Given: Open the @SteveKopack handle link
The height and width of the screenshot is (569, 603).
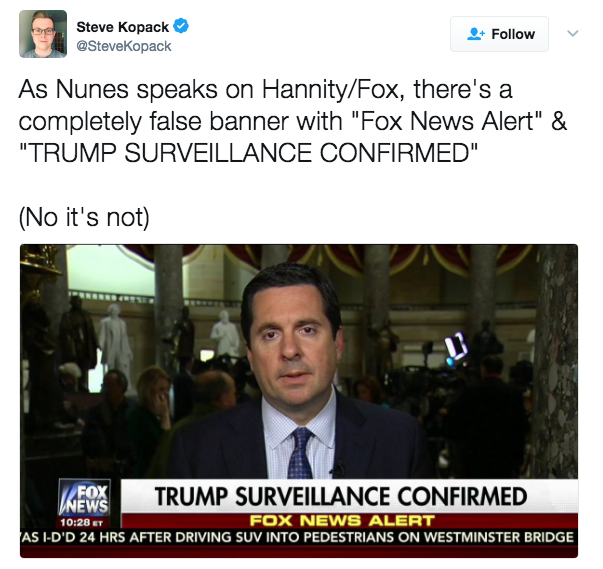Looking at the screenshot, I should coord(124,46).
